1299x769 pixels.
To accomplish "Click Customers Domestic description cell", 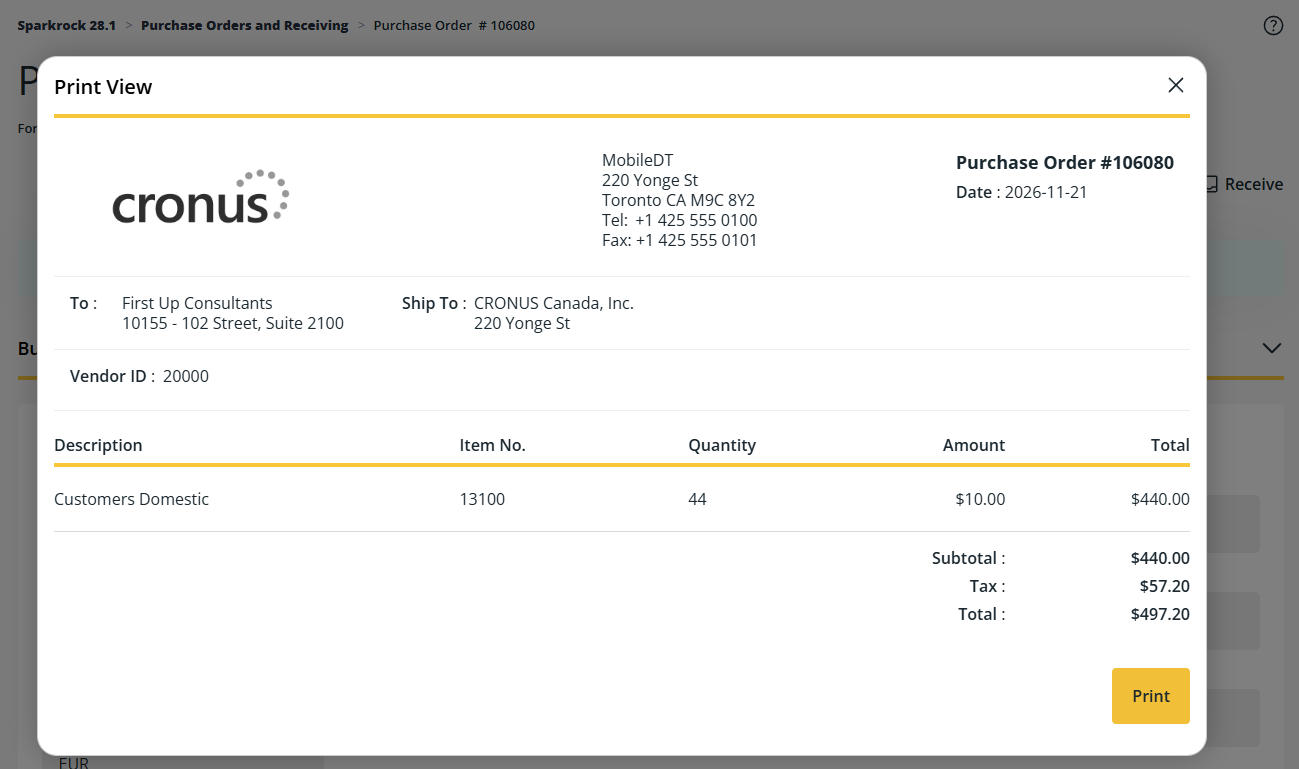I will pos(132,499).
